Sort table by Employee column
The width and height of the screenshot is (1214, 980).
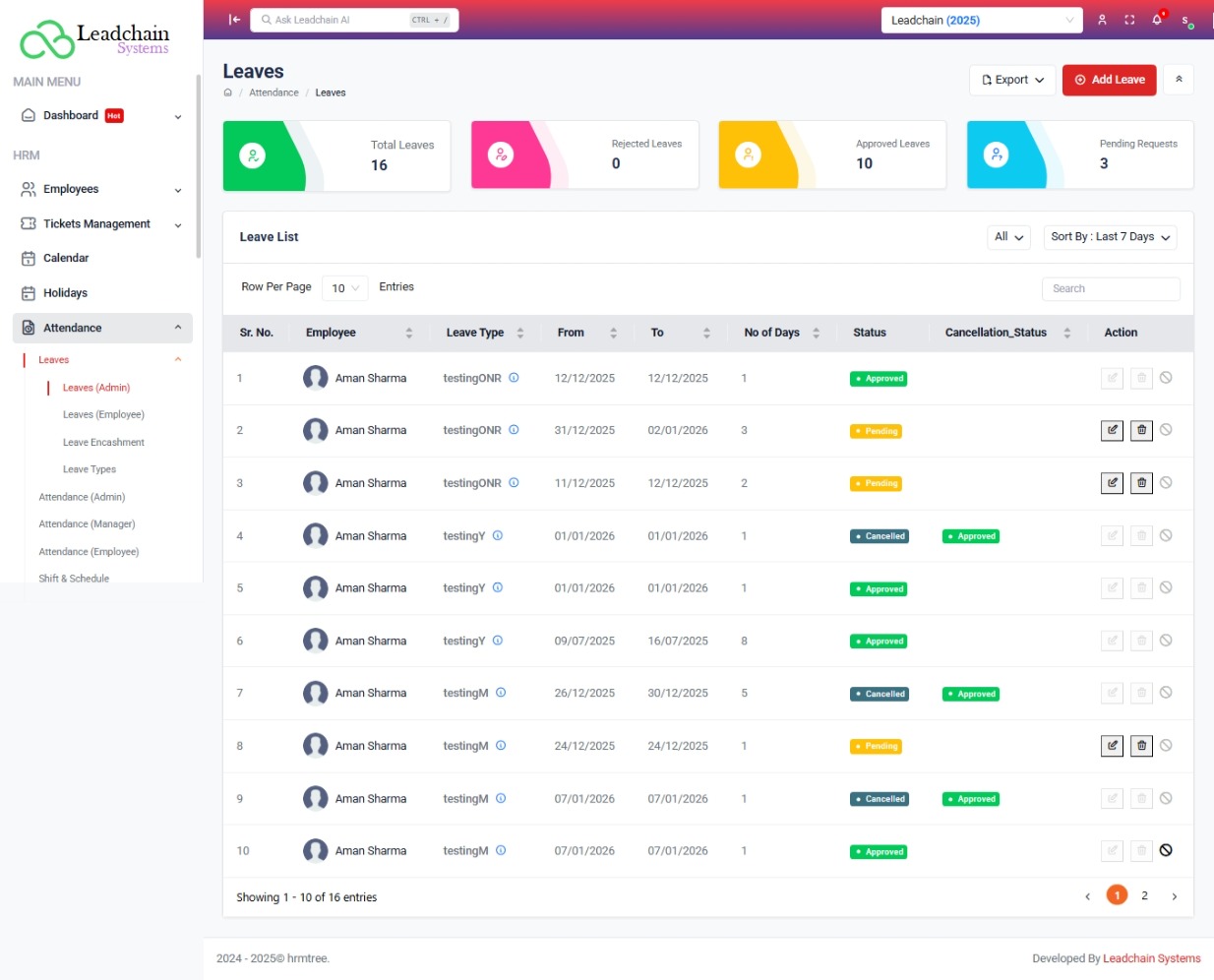408,334
